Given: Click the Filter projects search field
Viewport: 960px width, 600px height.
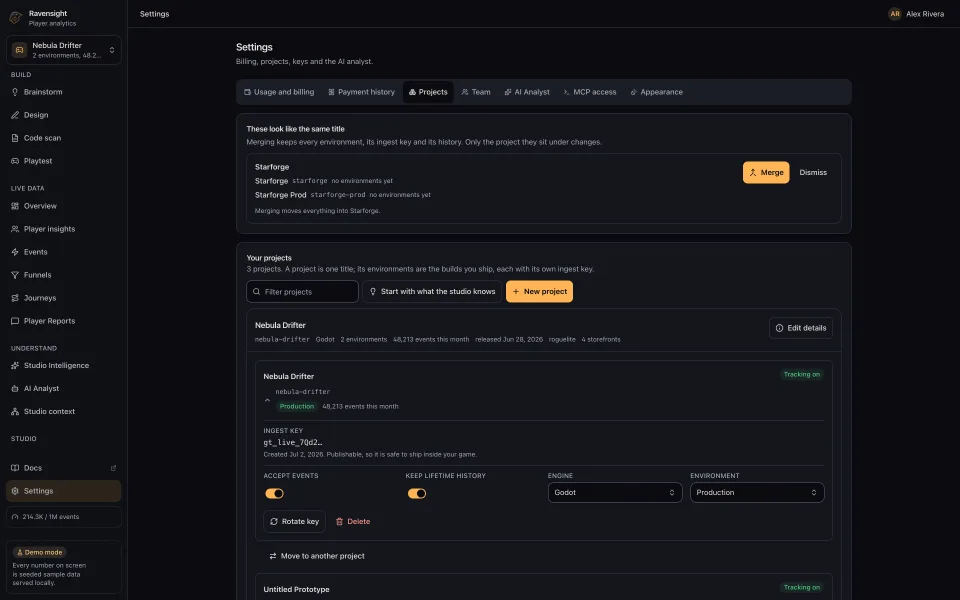Looking at the screenshot, I should [302, 291].
